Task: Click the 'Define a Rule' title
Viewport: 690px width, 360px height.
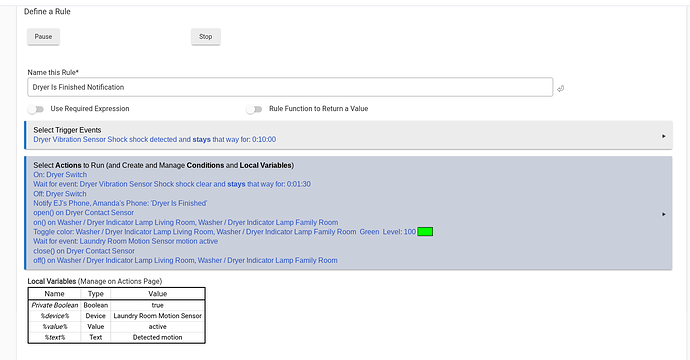Action: (x=47, y=11)
